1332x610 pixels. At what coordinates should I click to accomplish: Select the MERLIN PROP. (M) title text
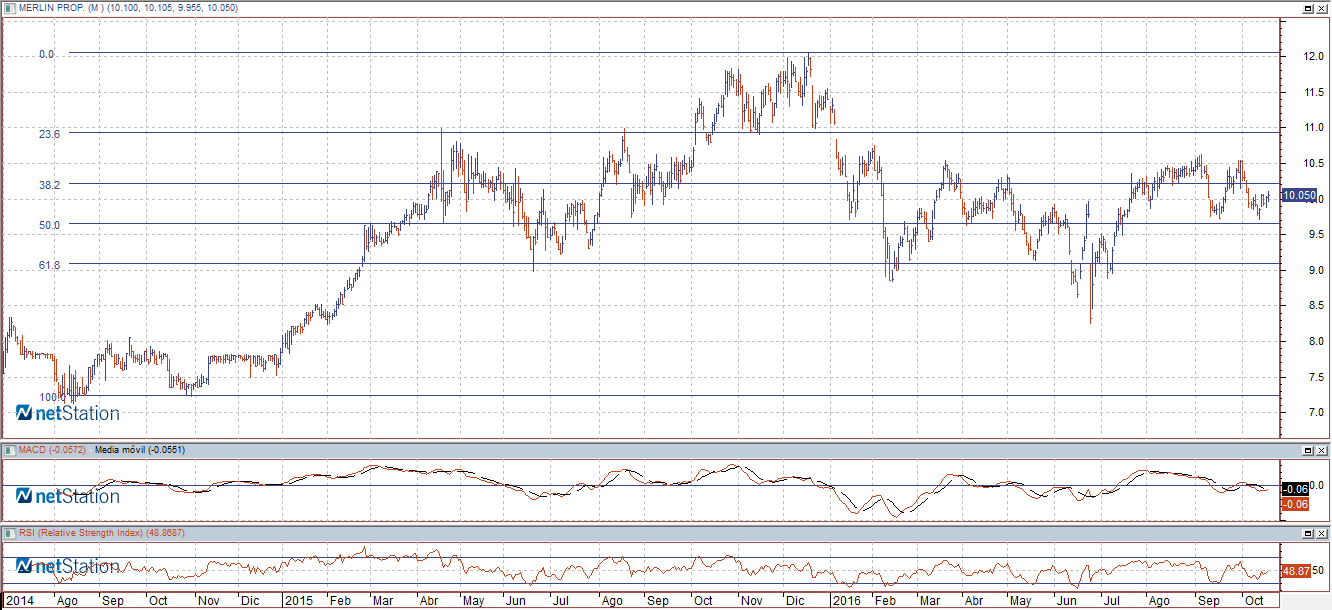pyautogui.click(x=62, y=8)
